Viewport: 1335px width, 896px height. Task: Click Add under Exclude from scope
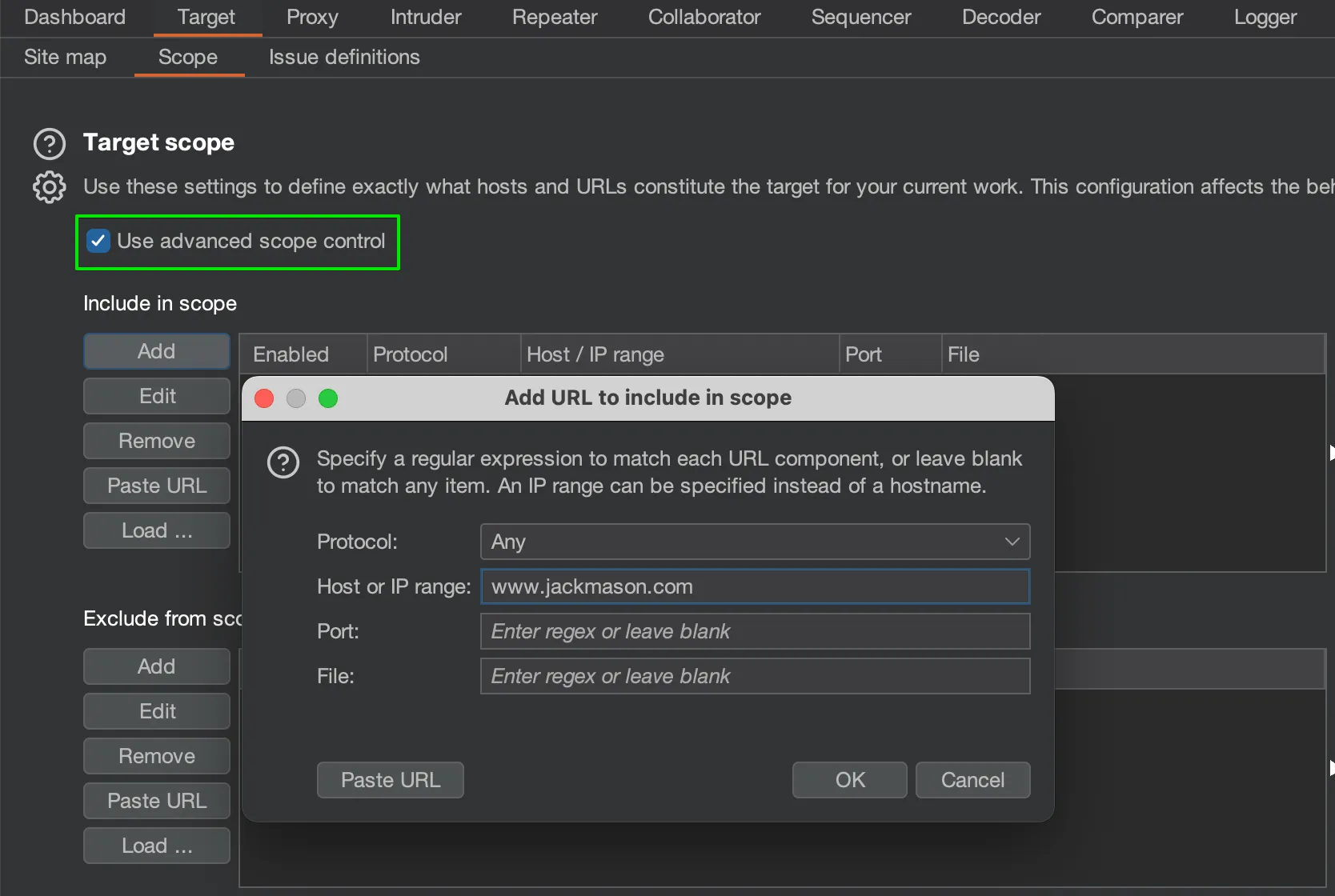click(157, 666)
